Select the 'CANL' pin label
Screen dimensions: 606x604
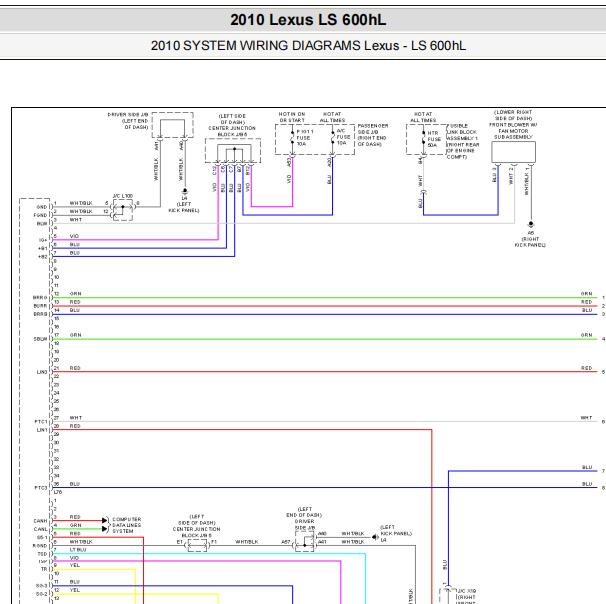pyautogui.click(x=41, y=529)
